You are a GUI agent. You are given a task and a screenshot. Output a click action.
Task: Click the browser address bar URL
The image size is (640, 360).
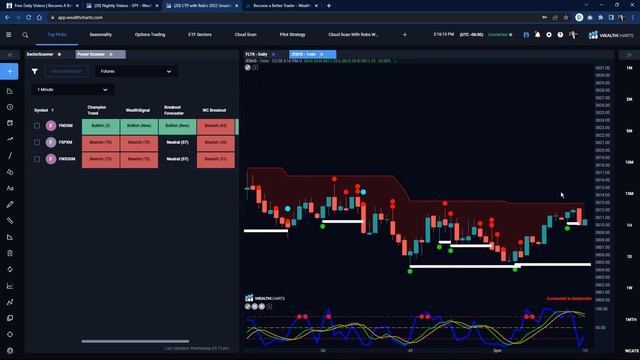coord(80,18)
